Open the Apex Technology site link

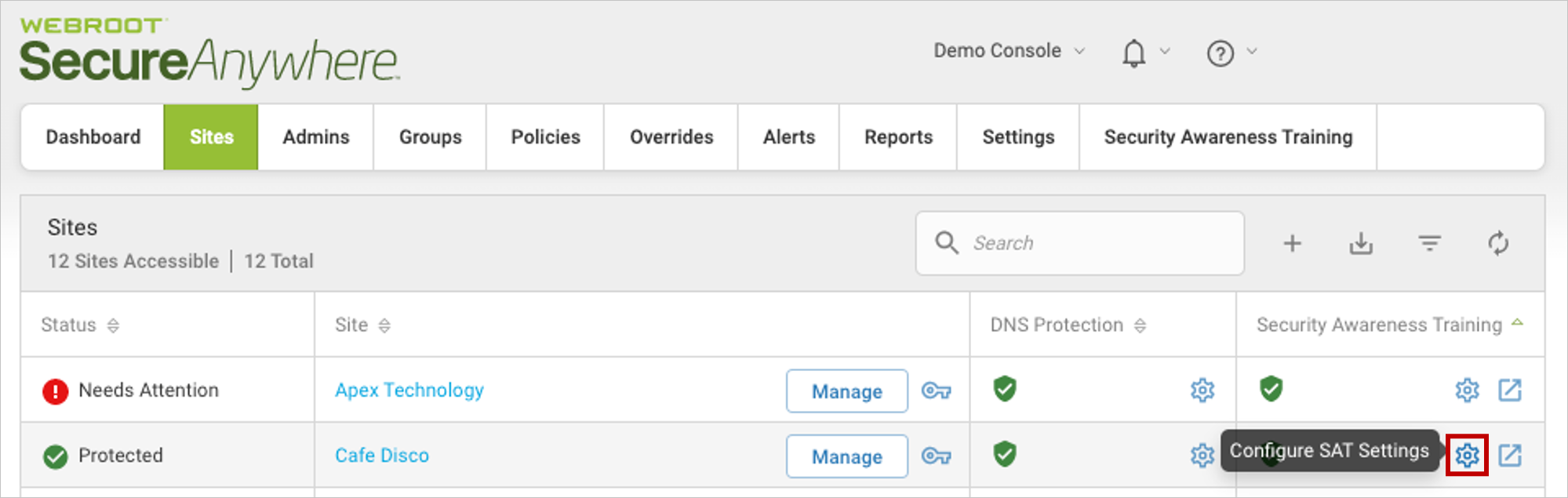coord(409,391)
